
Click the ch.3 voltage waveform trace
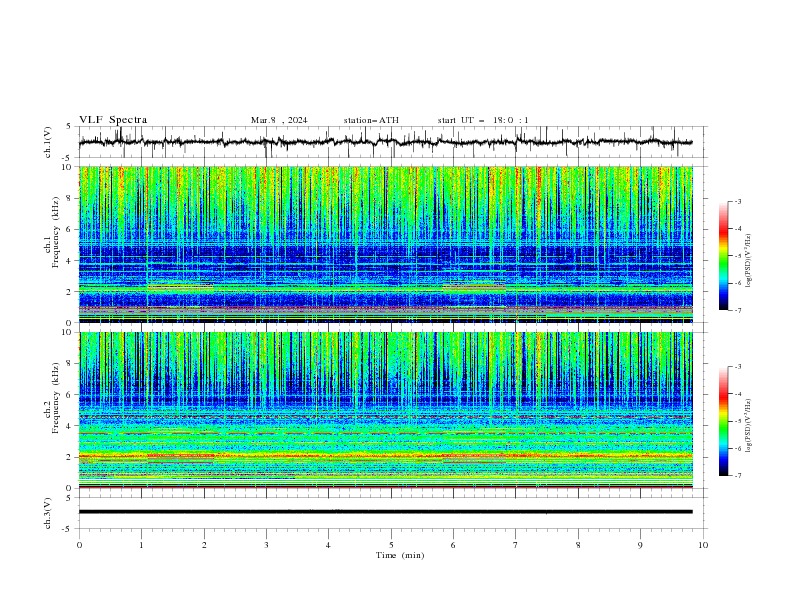pyautogui.click(x=385, y=512)
